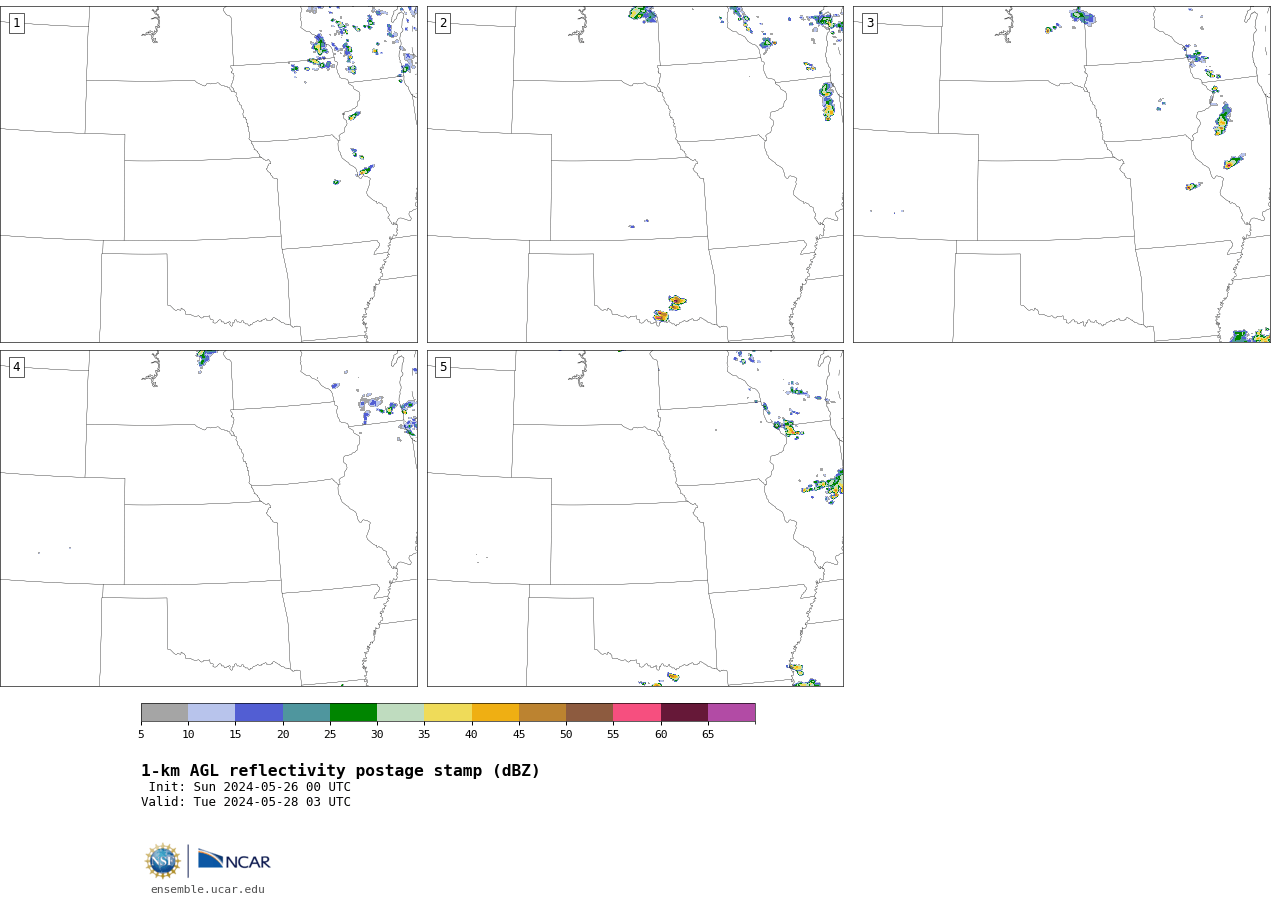The height and width of the screenshot is (901, 1280).
Task: Click the light blue 10-15 dBZ swatch
Action: pos(211,713)
